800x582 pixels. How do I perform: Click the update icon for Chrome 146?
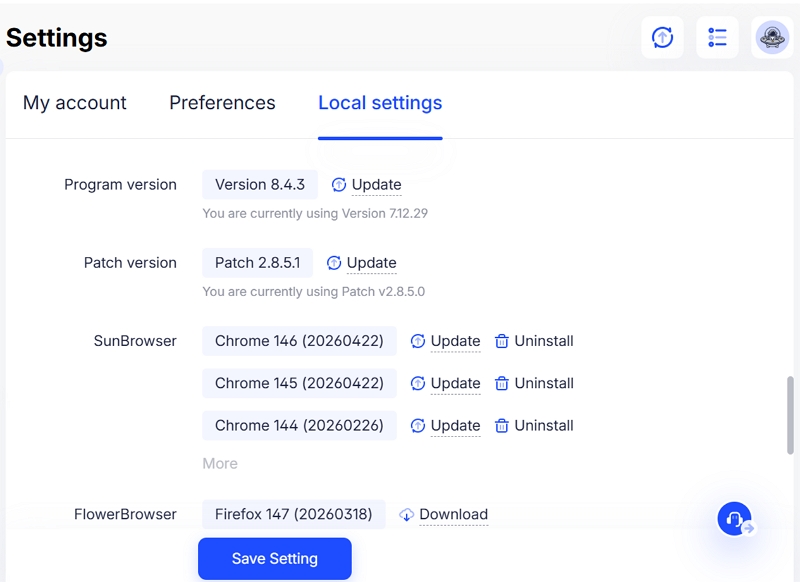click(x=418, y=341)
